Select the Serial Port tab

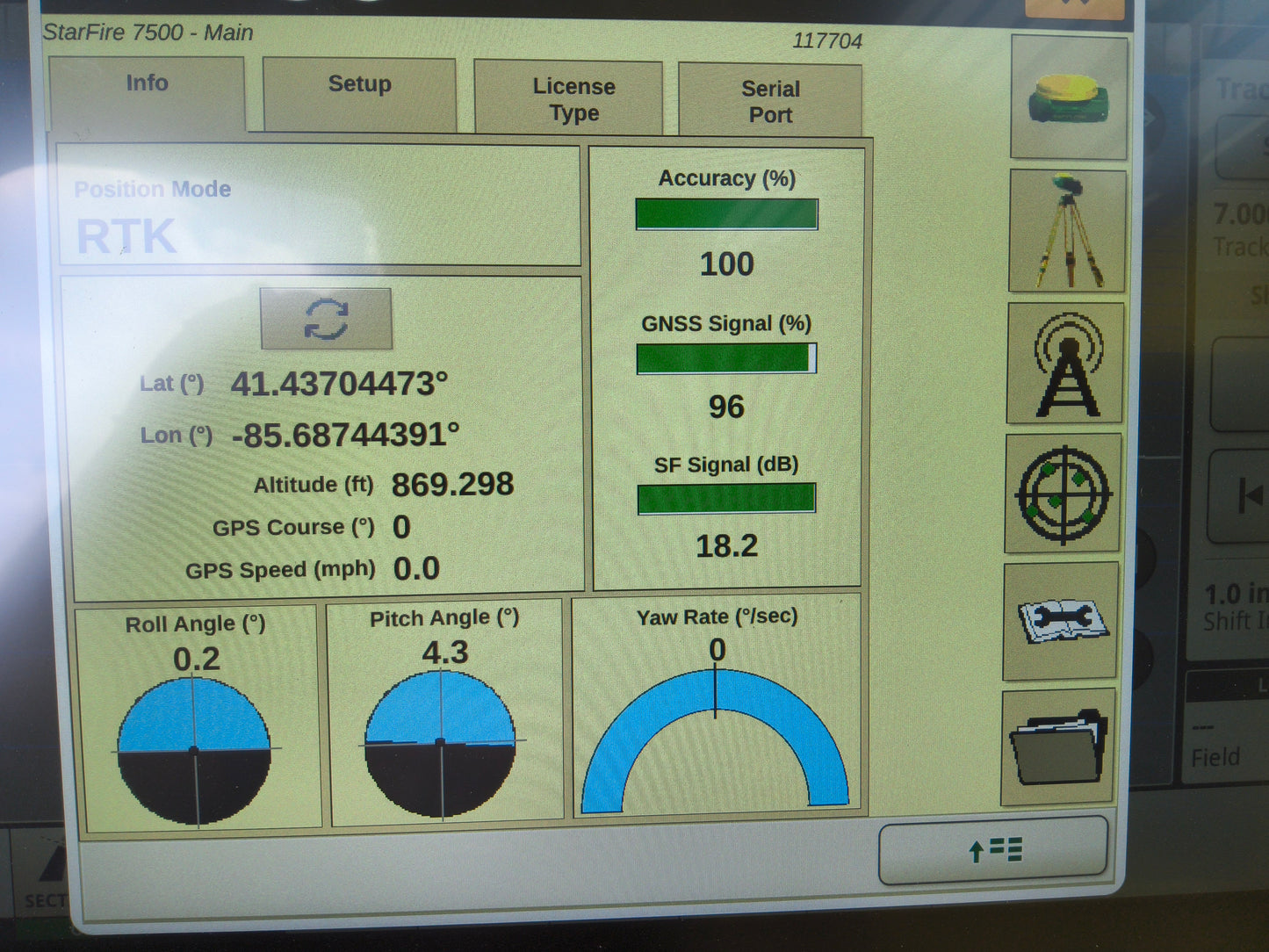[770, 100]
